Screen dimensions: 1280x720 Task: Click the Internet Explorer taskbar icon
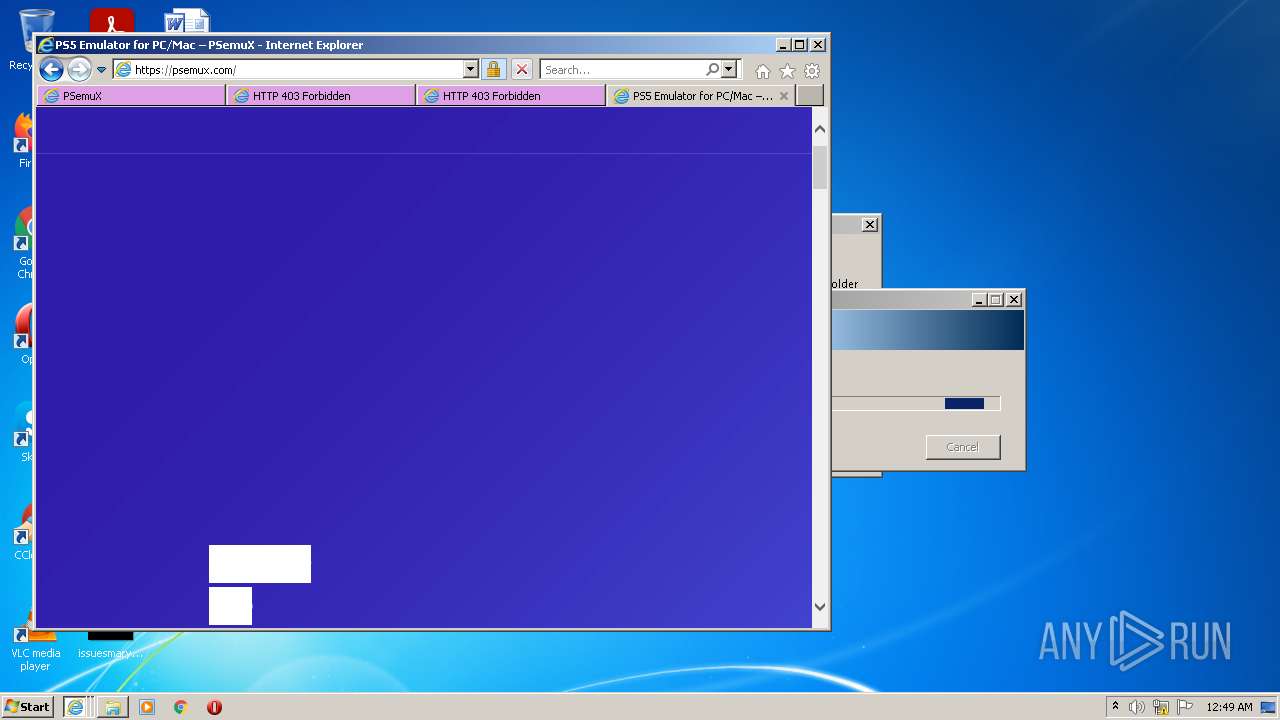(x=76, y=707)
